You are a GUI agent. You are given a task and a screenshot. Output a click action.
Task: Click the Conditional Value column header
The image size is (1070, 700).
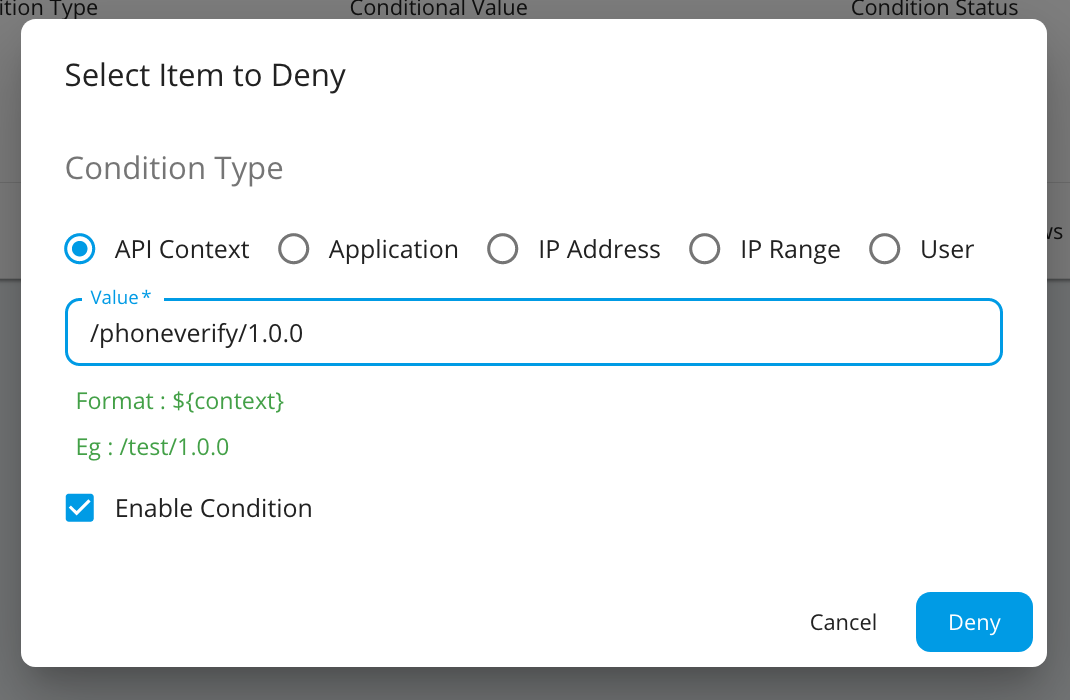click(x=439, y=9)
